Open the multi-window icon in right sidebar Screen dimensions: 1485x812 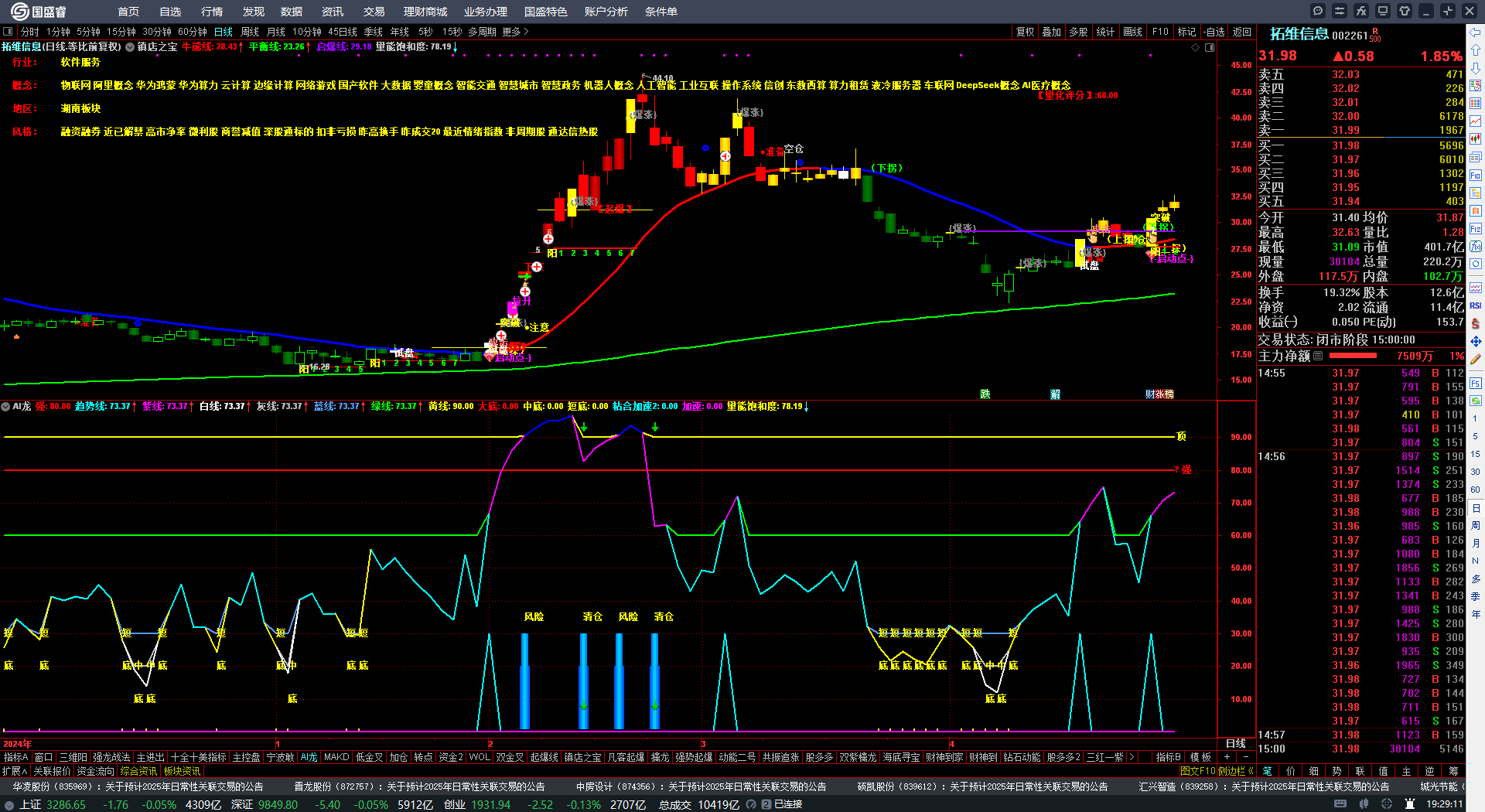(1476, 157)
